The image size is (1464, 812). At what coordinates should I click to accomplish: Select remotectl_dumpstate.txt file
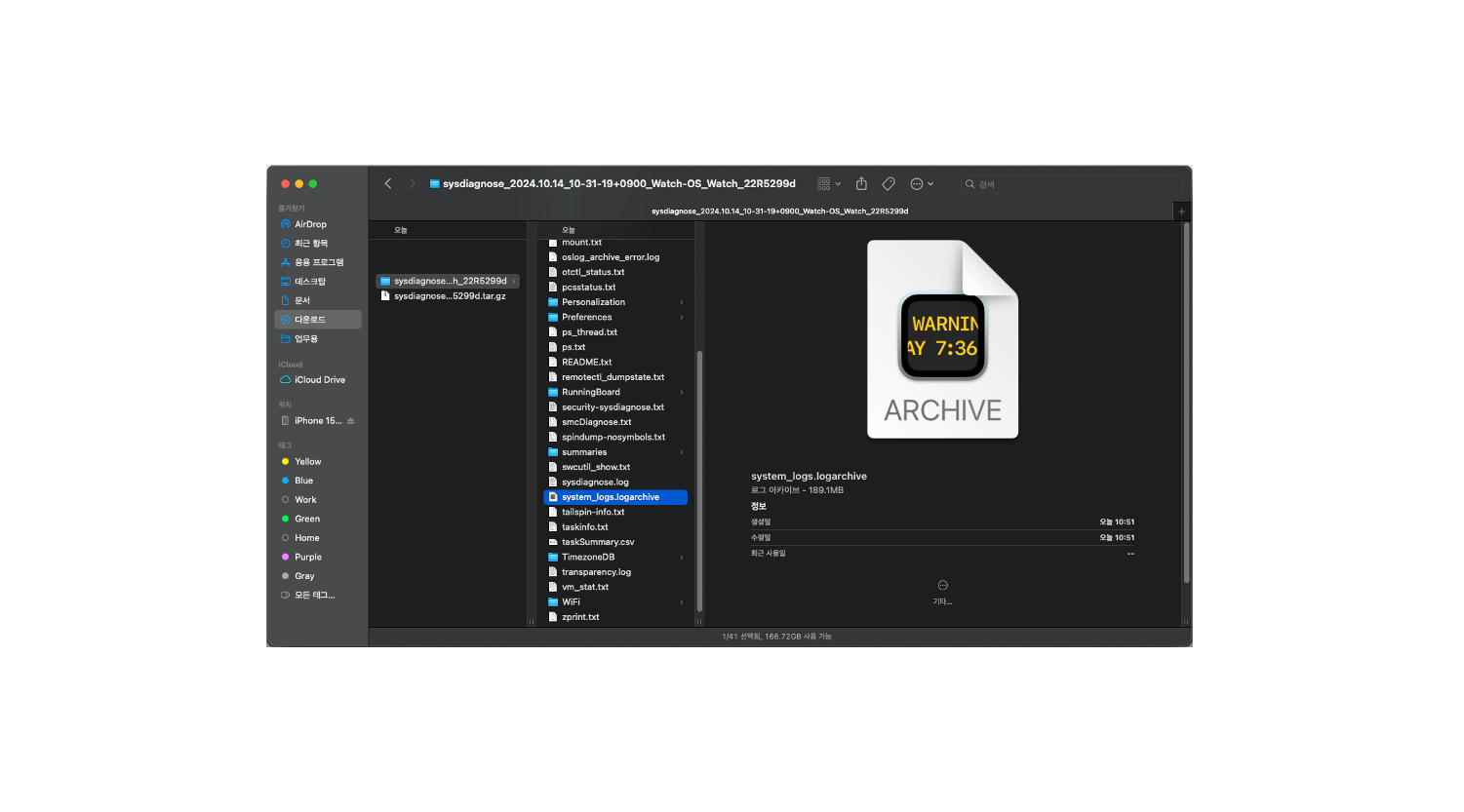[615, 377]
